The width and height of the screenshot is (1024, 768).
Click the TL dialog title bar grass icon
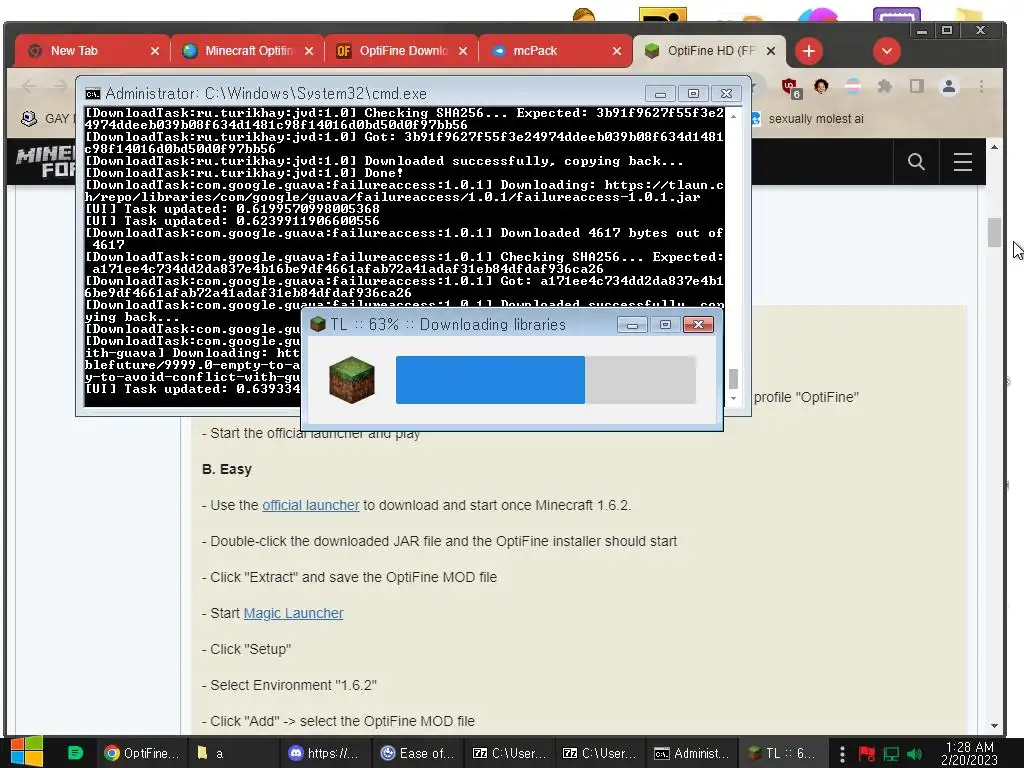[x=317, y=325]
